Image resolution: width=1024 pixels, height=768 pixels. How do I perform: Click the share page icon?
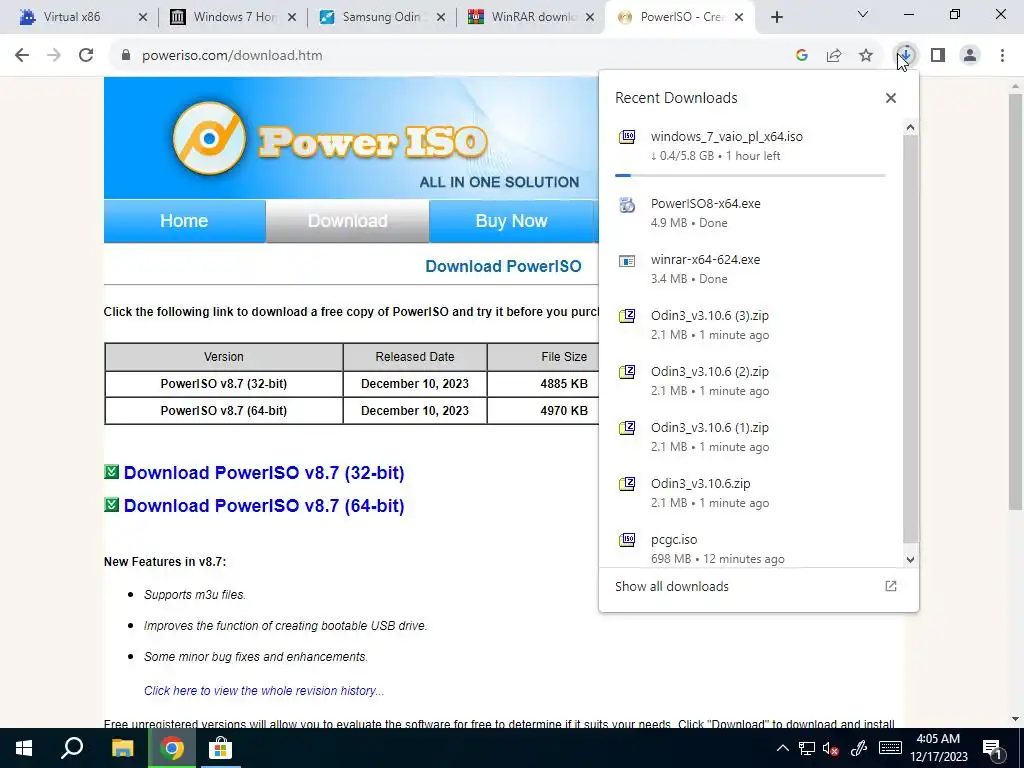[x=834, y=56]
